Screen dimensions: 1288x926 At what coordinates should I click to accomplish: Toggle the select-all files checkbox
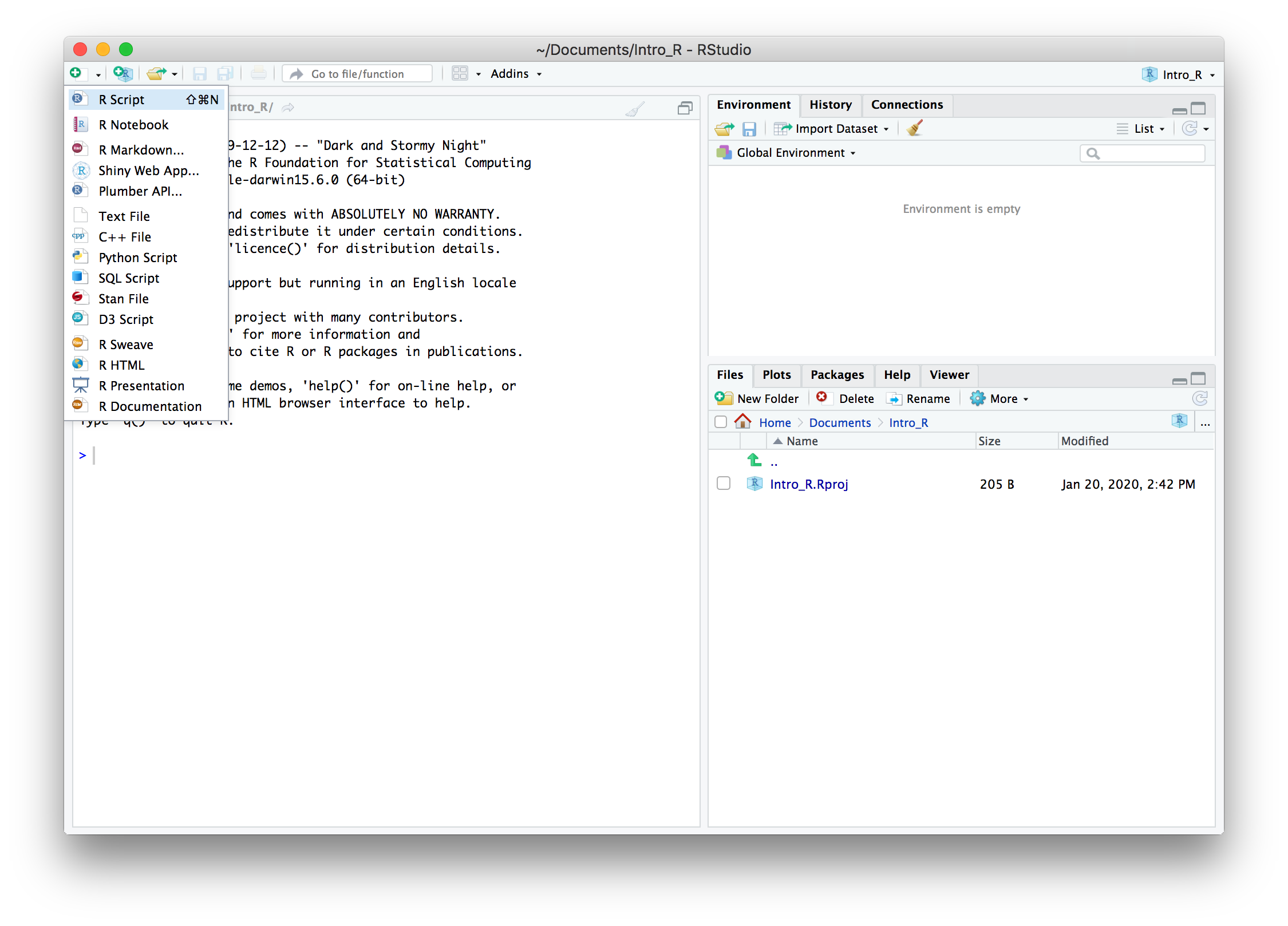[721, 422]
